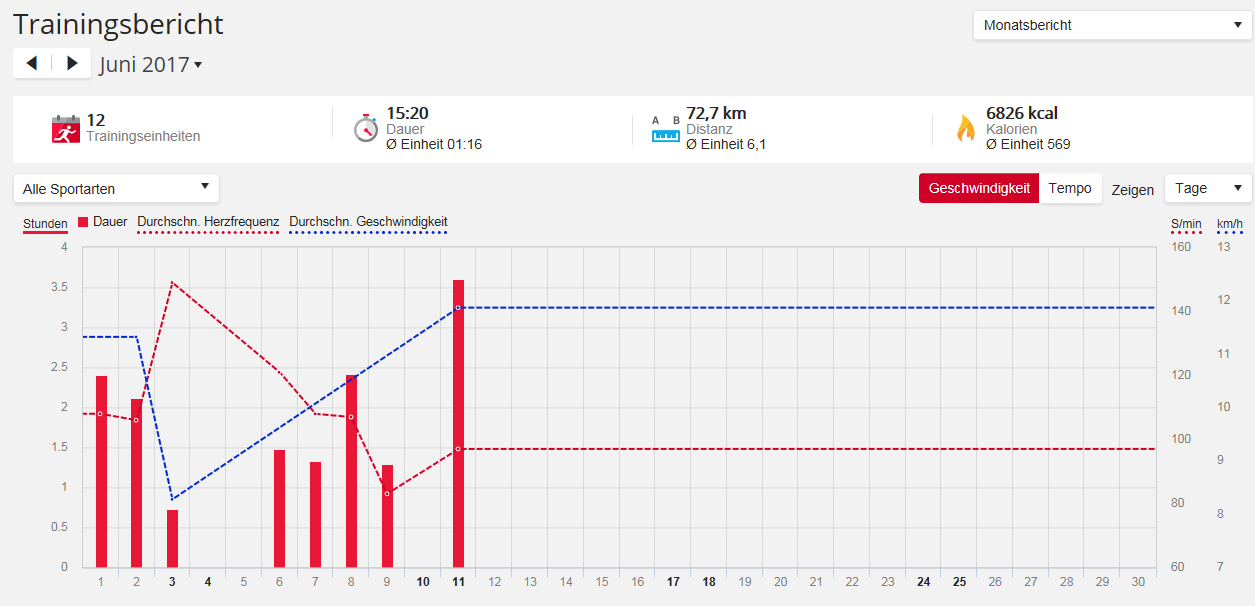
Task: Open the Monatsbericht report type dropdown
Action: pyautogui.click(x=1112, y=26)
